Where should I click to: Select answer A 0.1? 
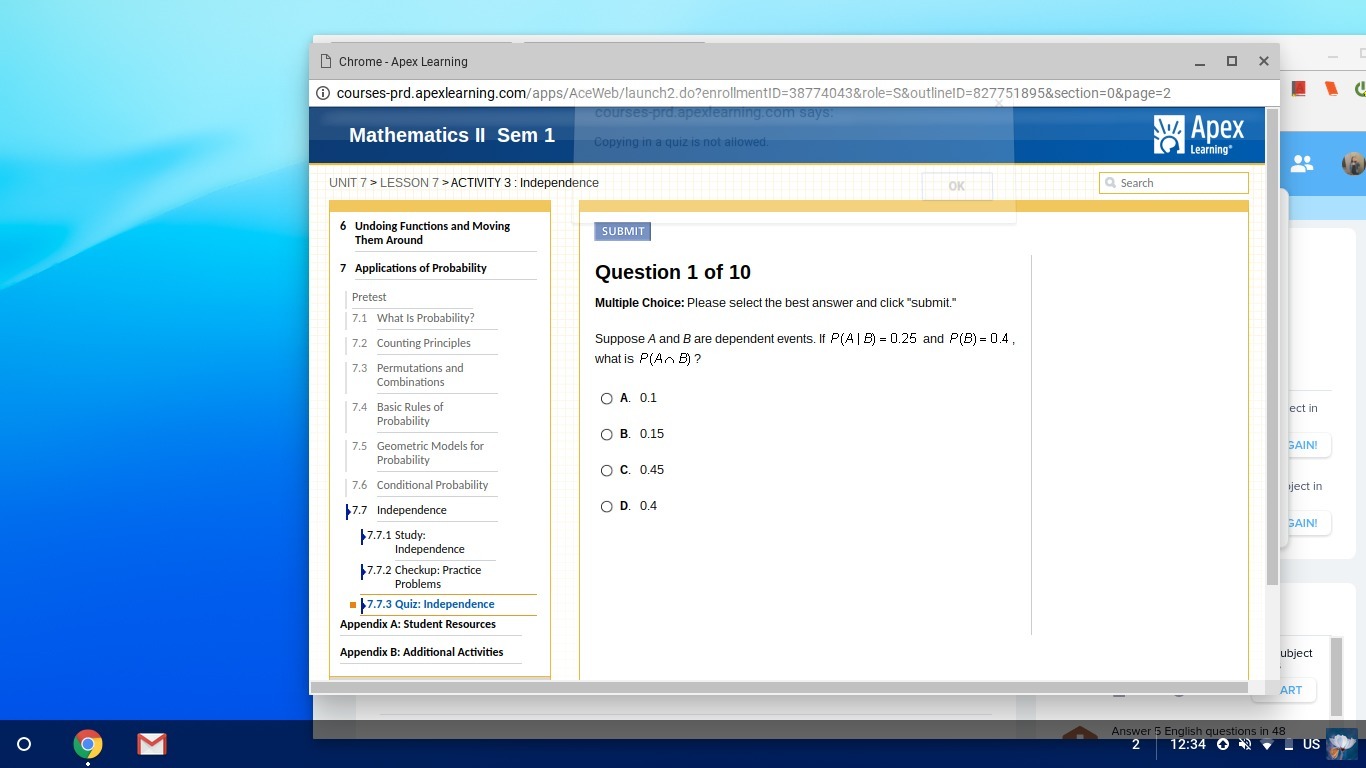(x=606, y=398)
